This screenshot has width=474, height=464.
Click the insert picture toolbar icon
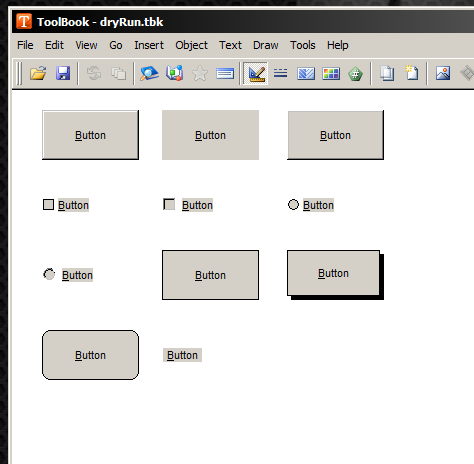coord(443,73)
